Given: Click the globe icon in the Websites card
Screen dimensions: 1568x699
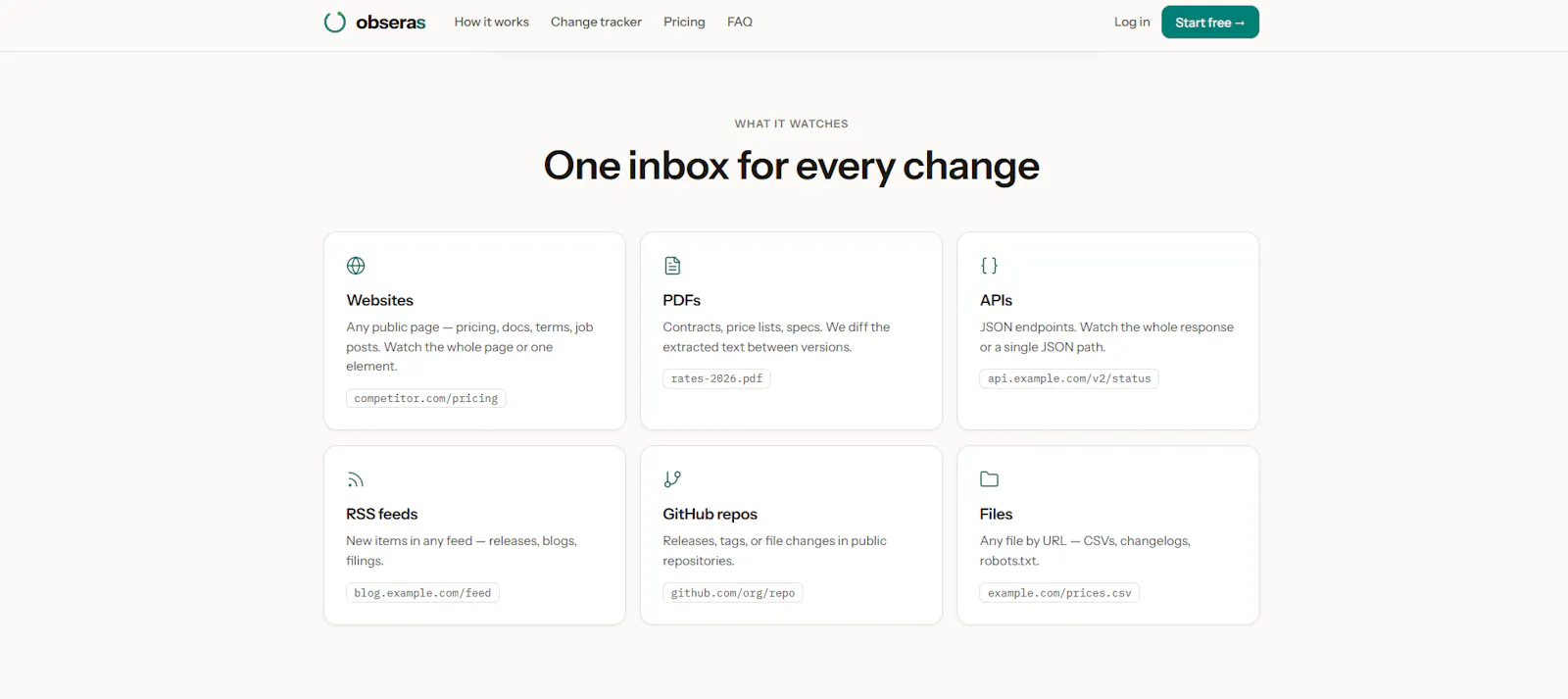Looking at the screenshot, I should coord(356,266).
